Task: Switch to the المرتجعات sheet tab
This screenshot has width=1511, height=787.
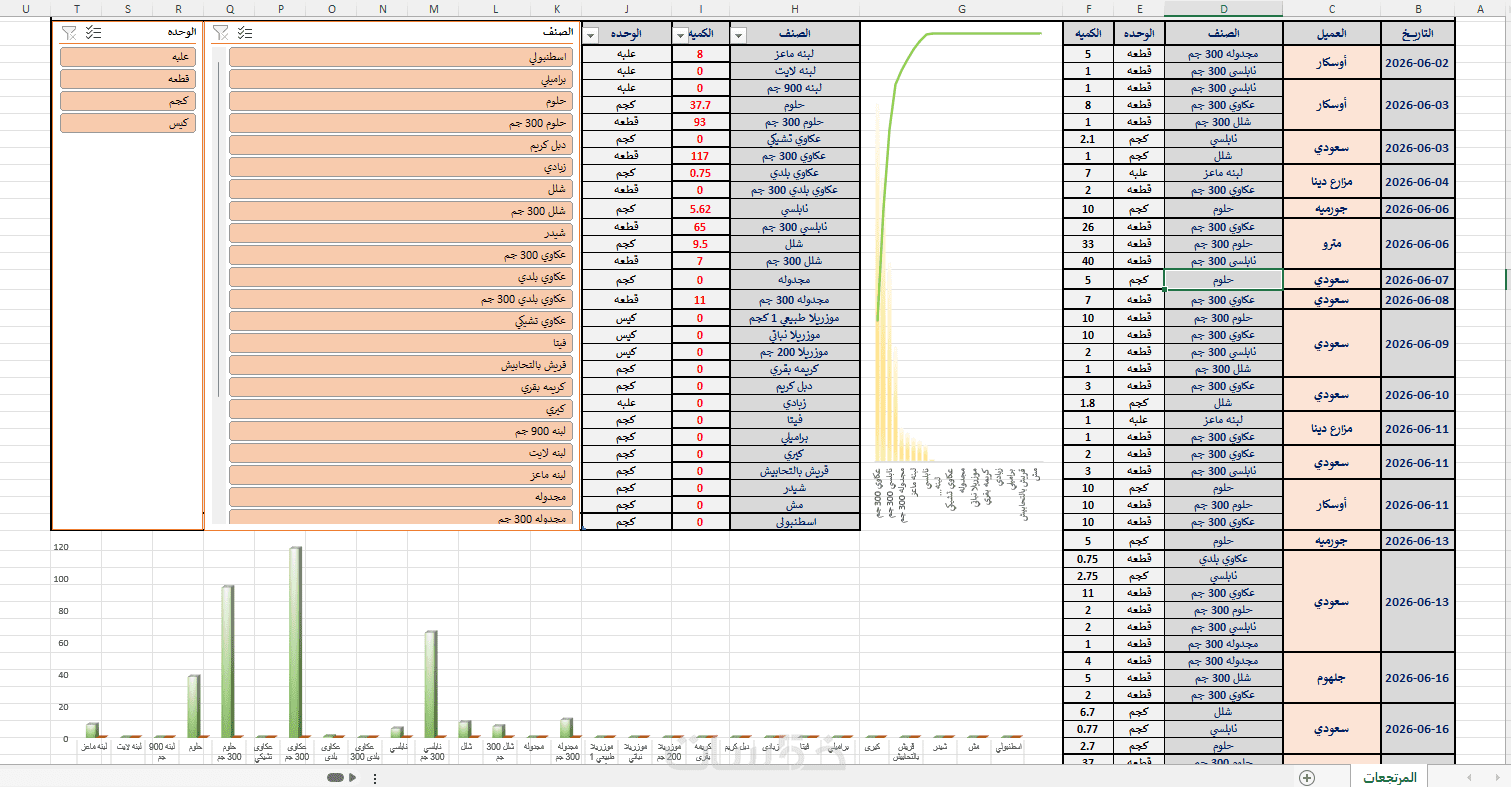Action: [1390, 777]
